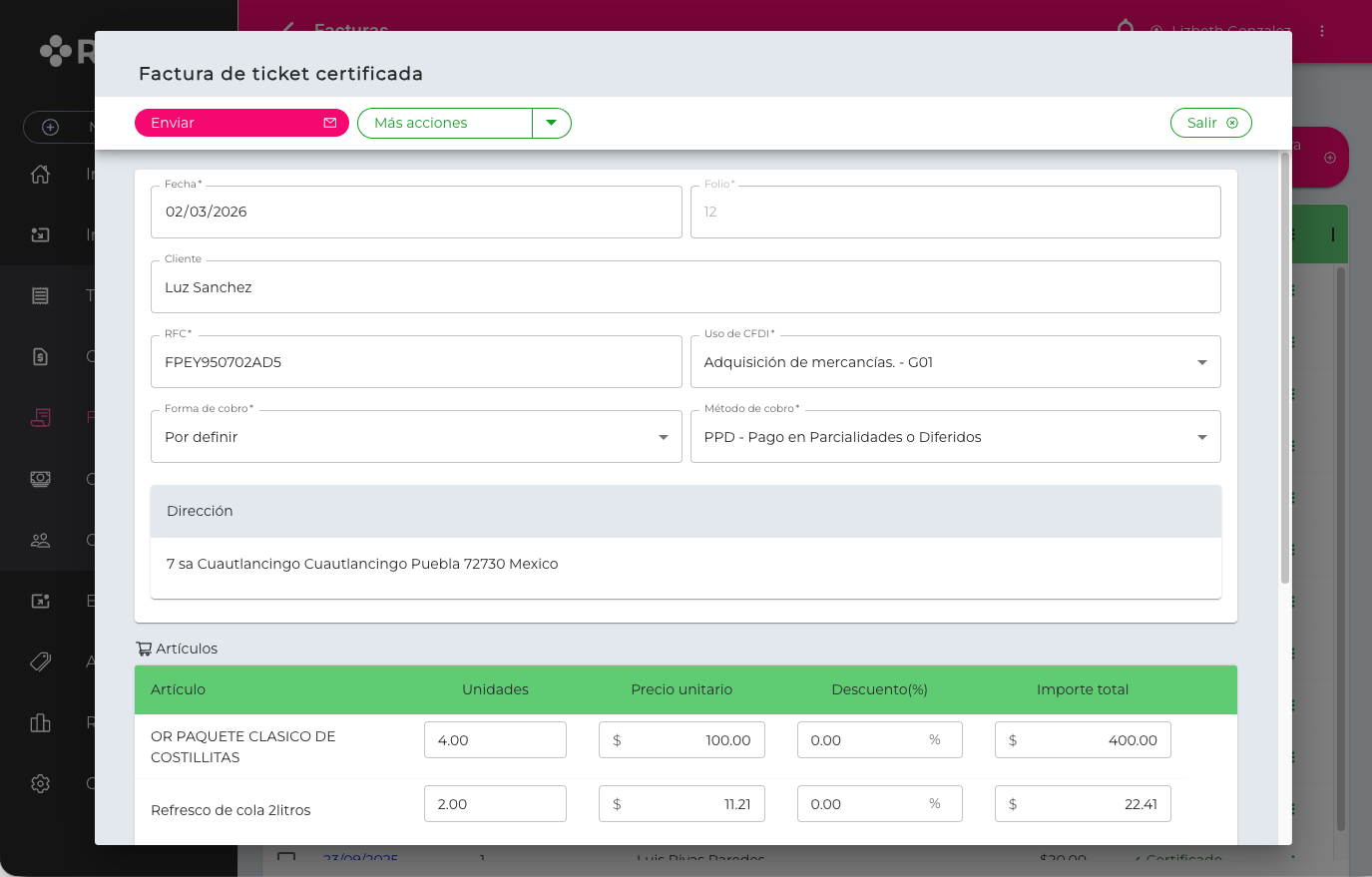Select the highlighted invoices icon in the sidebar
The width and height of the screenshot is (1372, 877).
click(x=40, y=417)
